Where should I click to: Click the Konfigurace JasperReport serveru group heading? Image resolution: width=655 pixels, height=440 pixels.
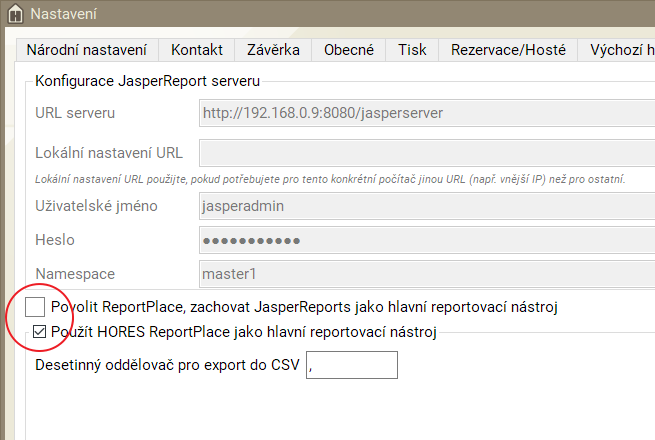tap(148, 80)
